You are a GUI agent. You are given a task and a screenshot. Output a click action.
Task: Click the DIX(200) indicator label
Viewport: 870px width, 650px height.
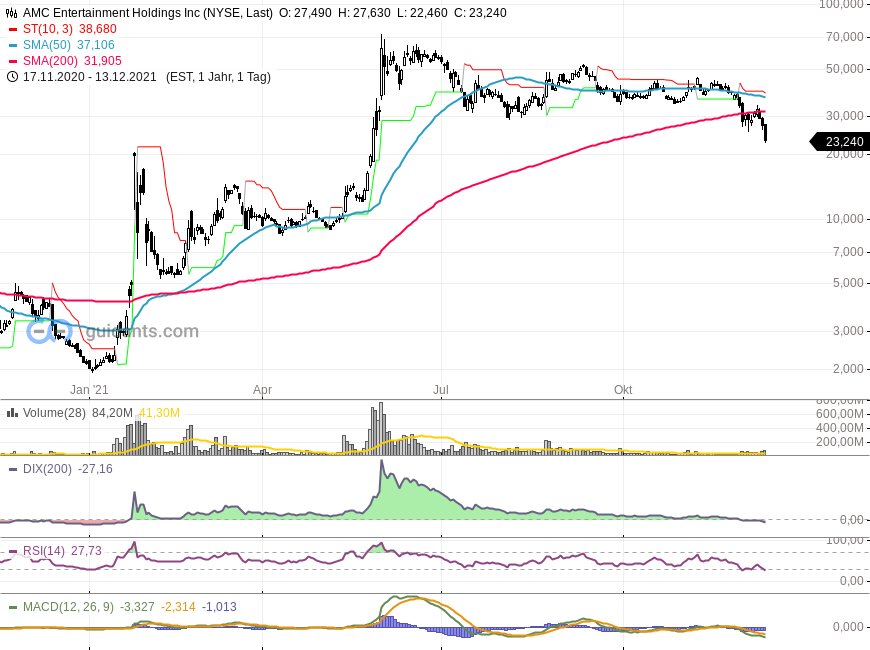coord(47,469)
